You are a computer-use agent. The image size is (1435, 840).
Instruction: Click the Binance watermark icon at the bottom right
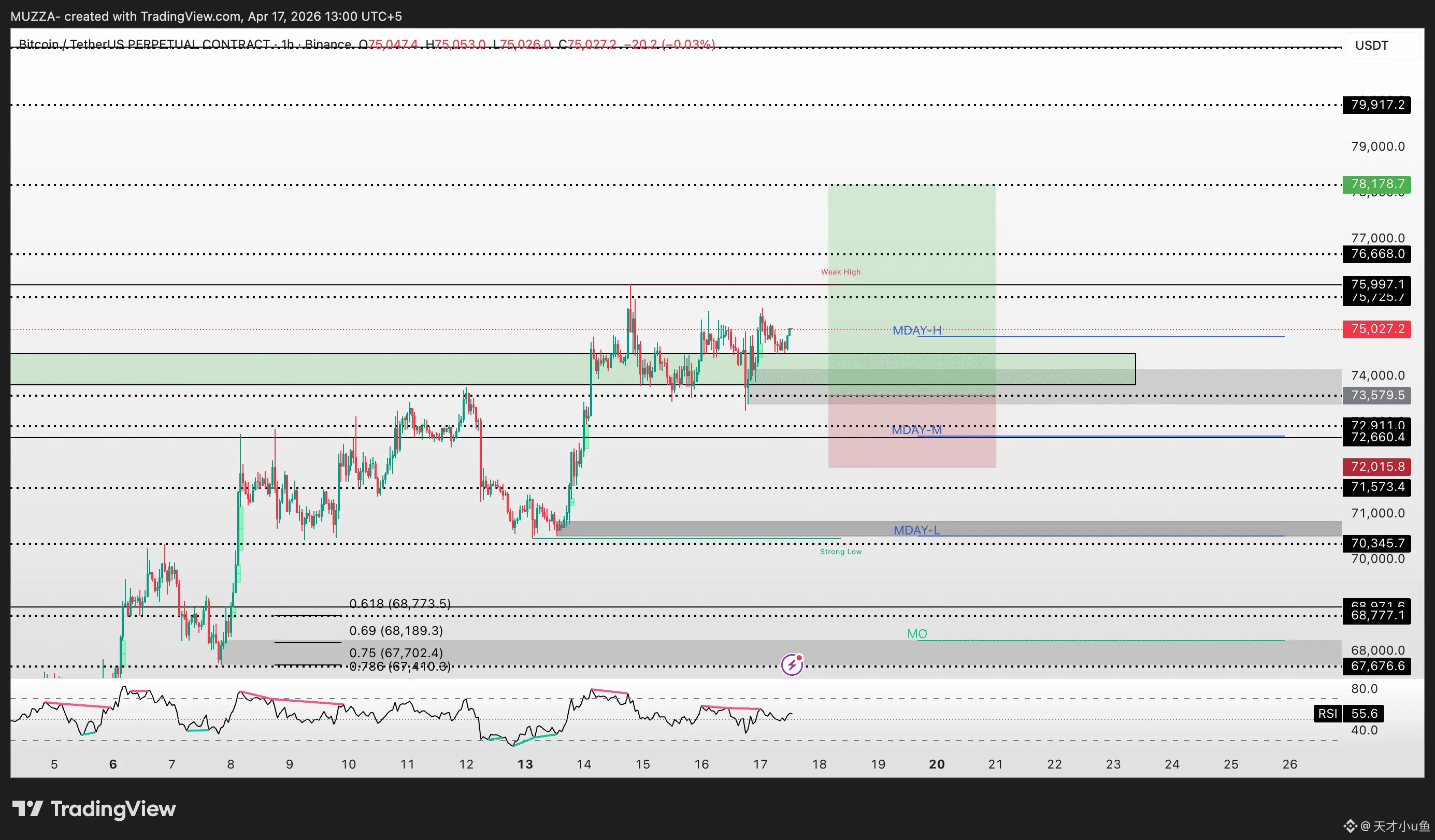point(1350,826)
